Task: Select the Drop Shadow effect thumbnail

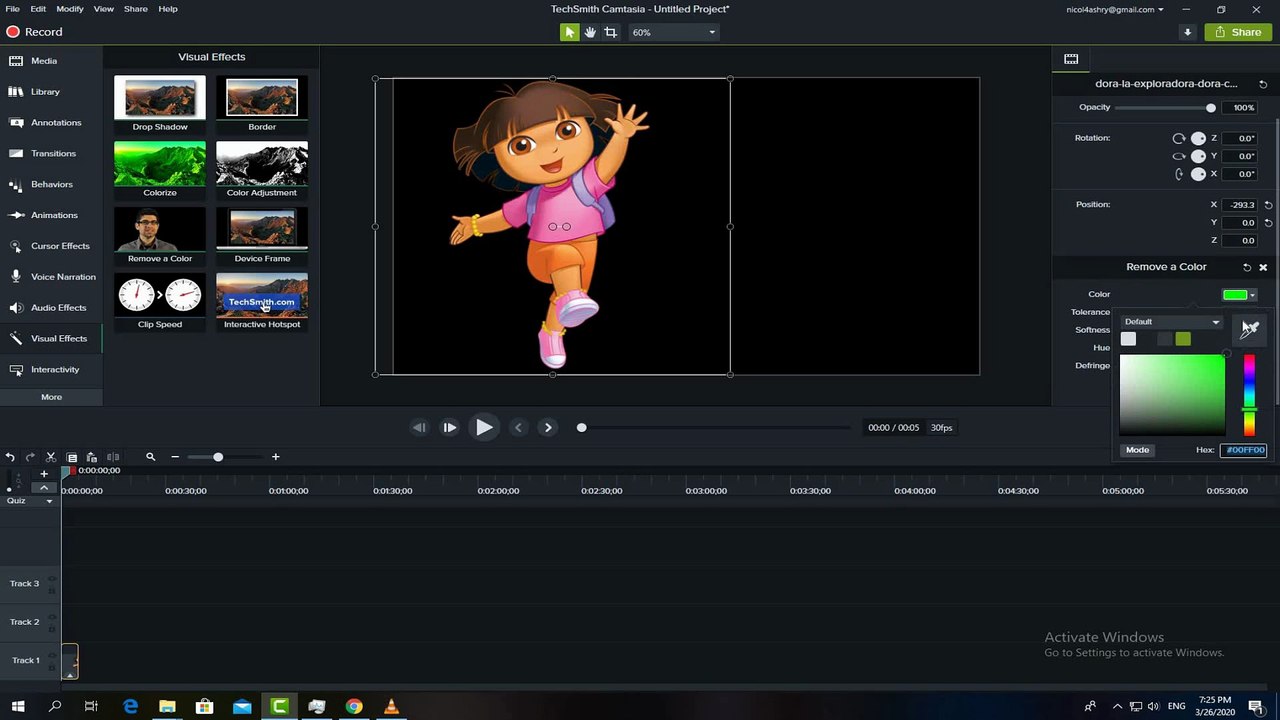Action: (160, 98)
